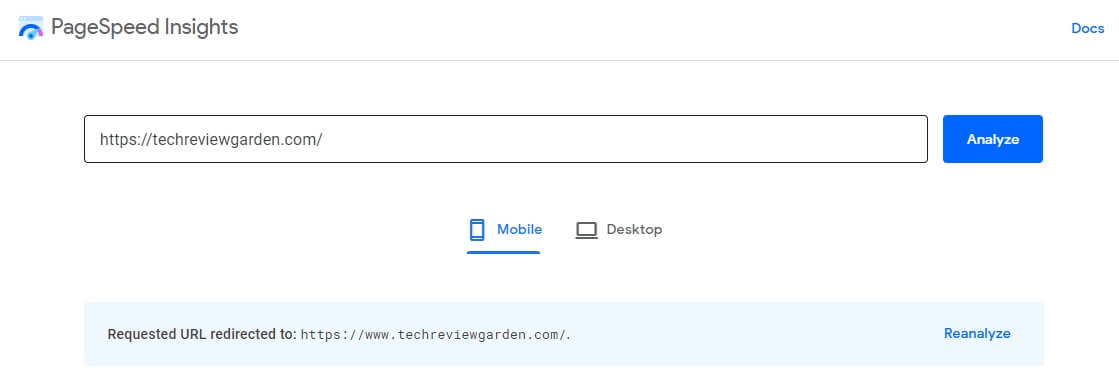The image size is (1119, 384).
Task: Open the PageSpeed Insights title link
Action: click(144, 28)
